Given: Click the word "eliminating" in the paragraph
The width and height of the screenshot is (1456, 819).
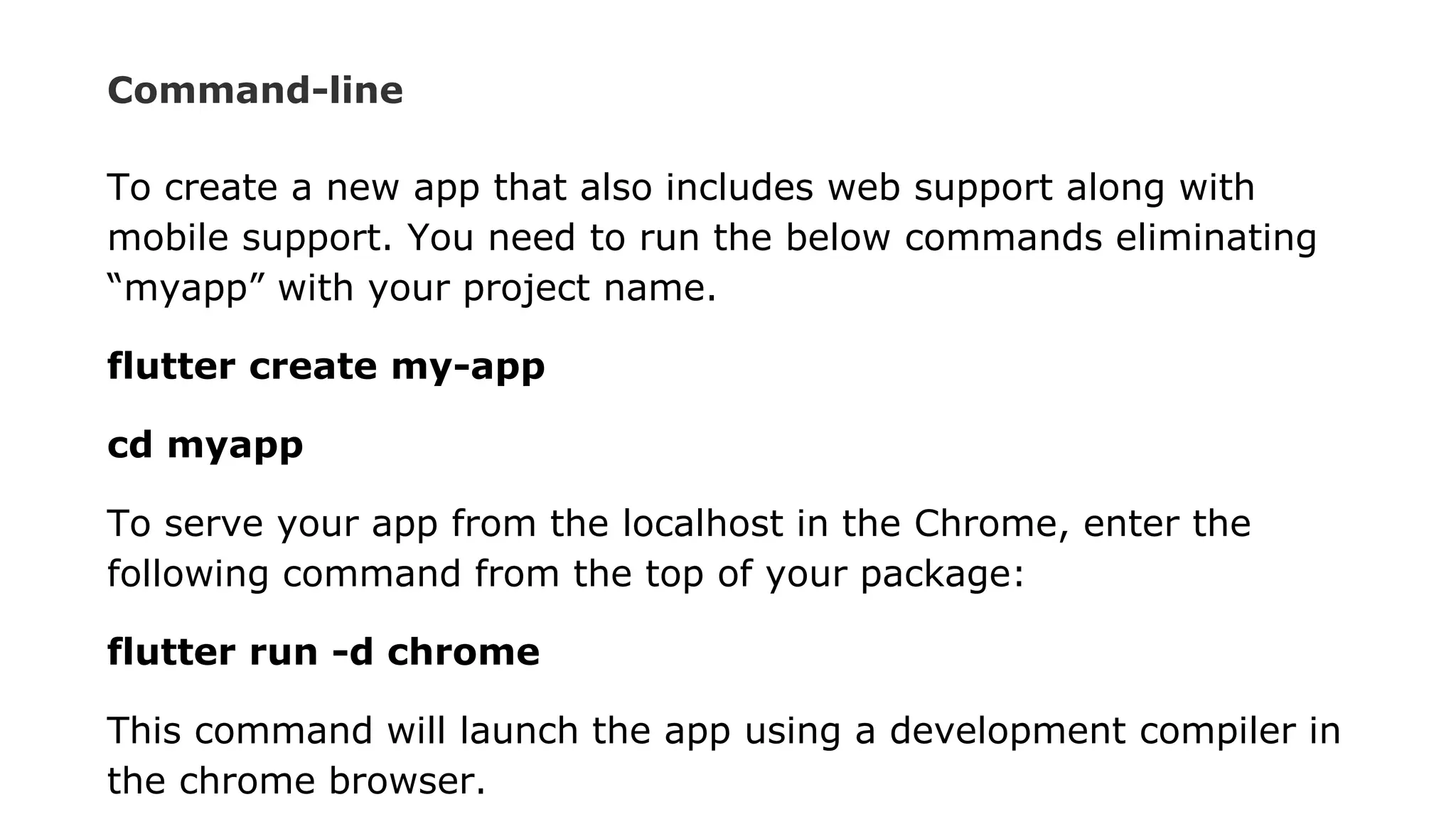Looking at the screenshot, I should (1216, 239).
